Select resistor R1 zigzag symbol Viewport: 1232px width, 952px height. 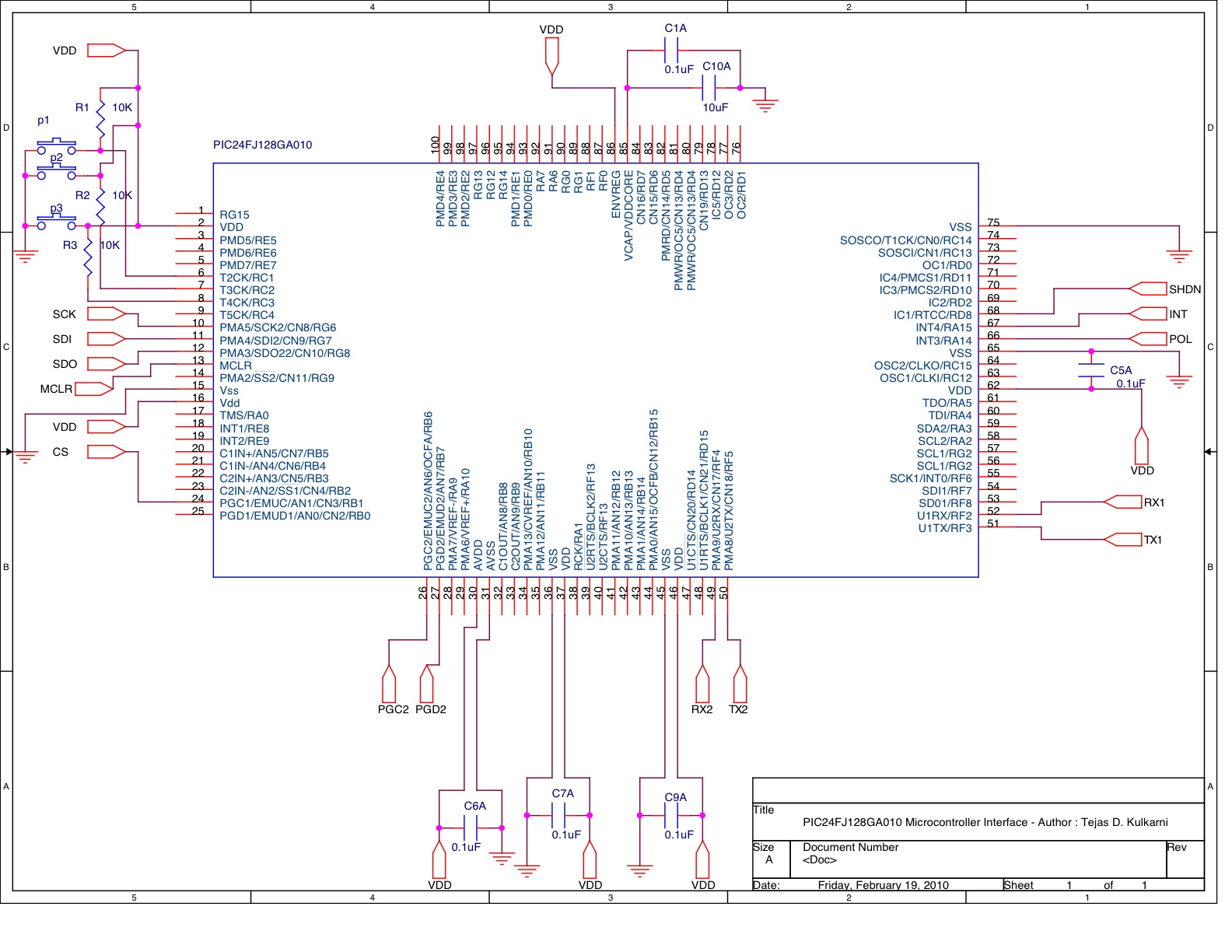(100, 119)
